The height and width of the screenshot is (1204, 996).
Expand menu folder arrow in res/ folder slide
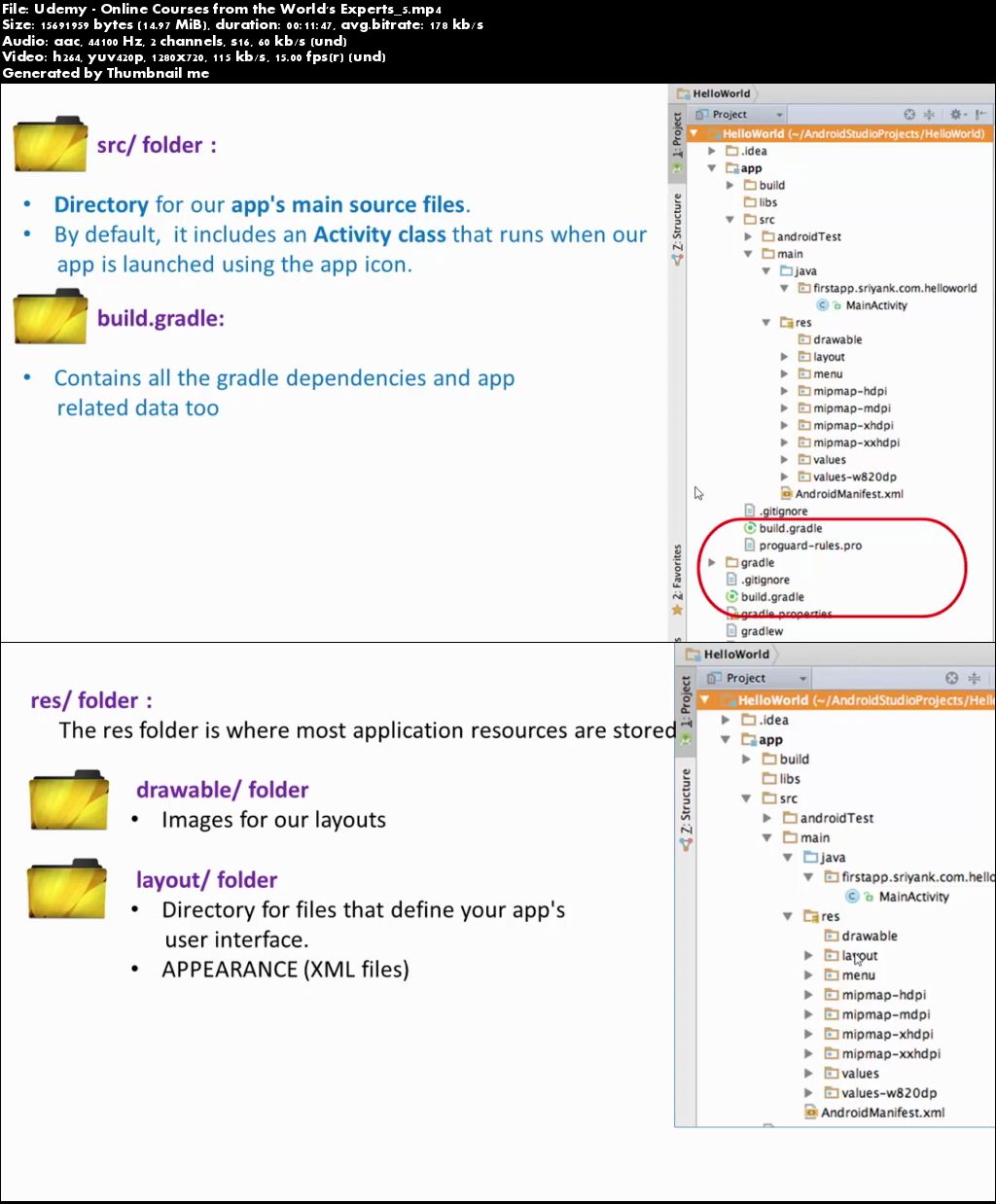click(x=808, y=975)
